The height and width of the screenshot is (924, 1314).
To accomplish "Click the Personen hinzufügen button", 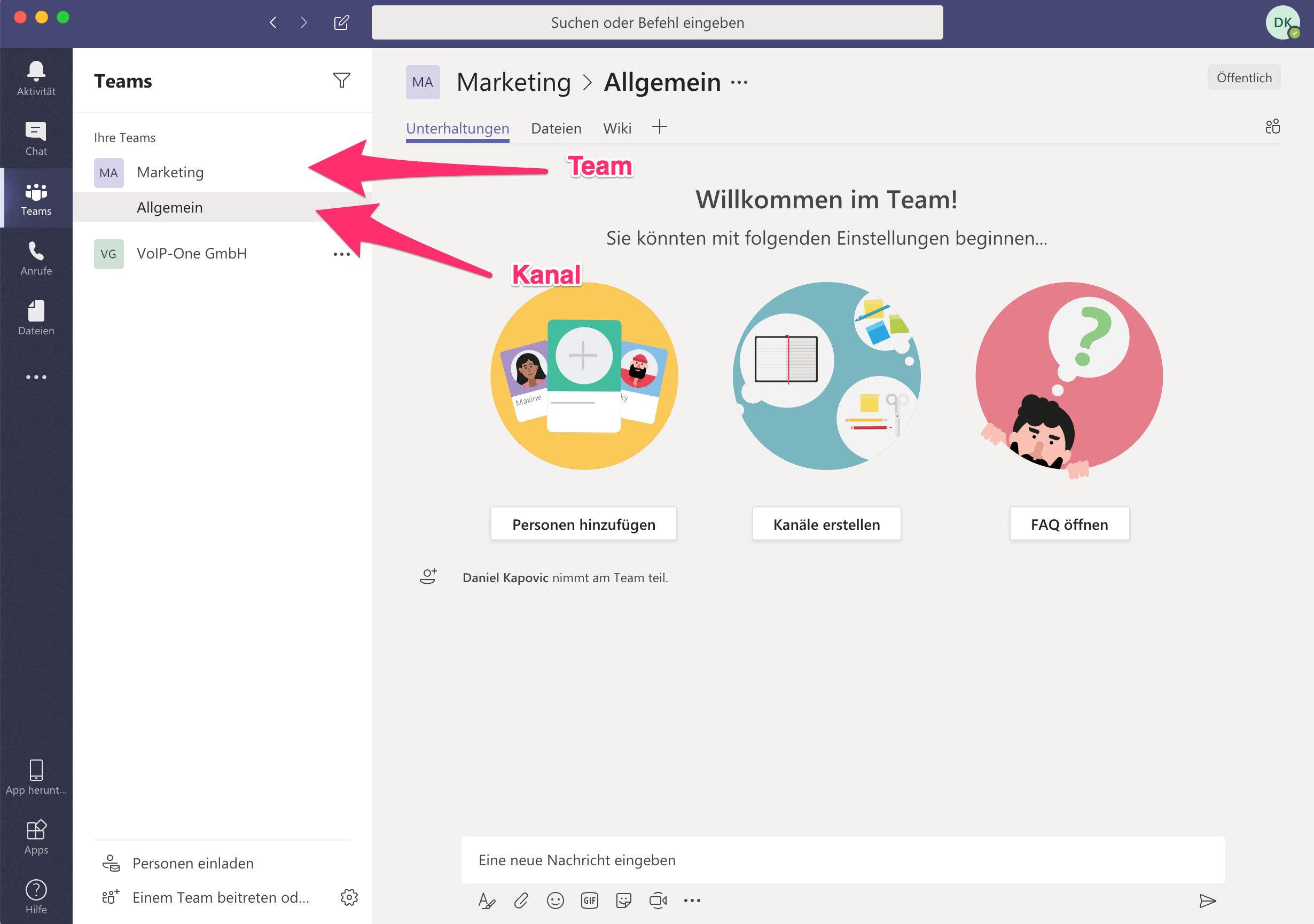I will (x=583, y=524).
